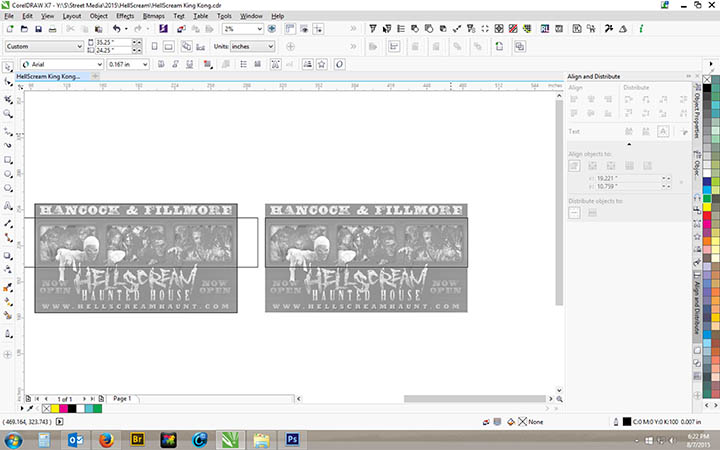Screen dimensions: 720x450
Task: Open the File menu
Action: [9, 16]
